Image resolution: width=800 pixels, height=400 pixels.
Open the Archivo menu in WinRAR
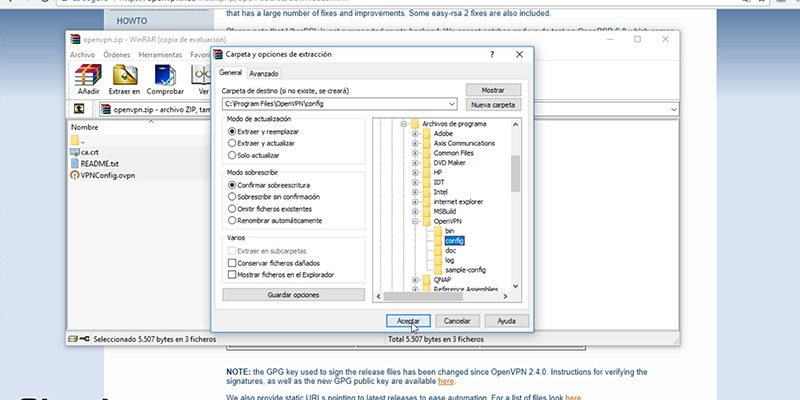click(x=82, y=55)
